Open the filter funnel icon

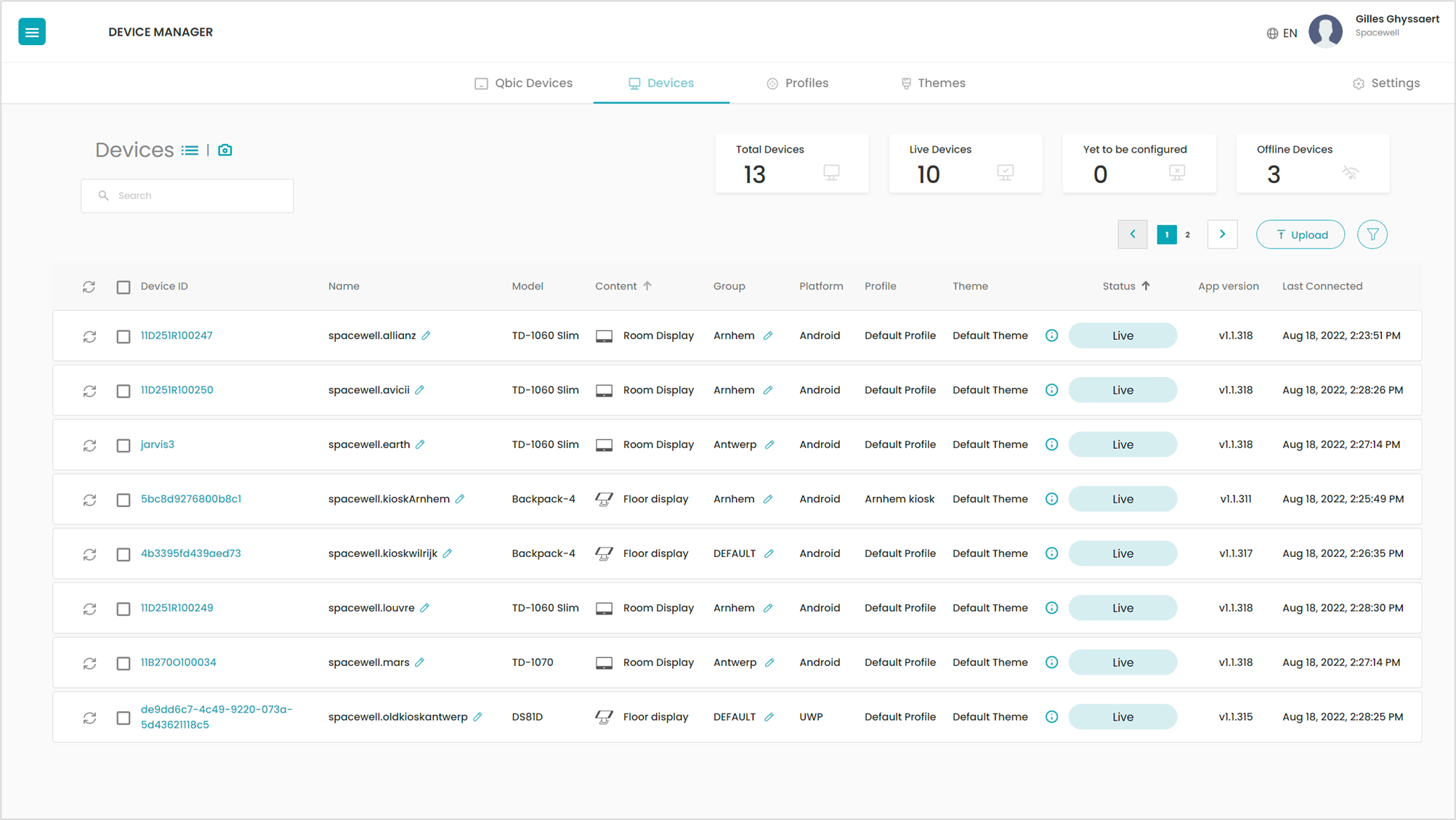[x=1372, y=235]
